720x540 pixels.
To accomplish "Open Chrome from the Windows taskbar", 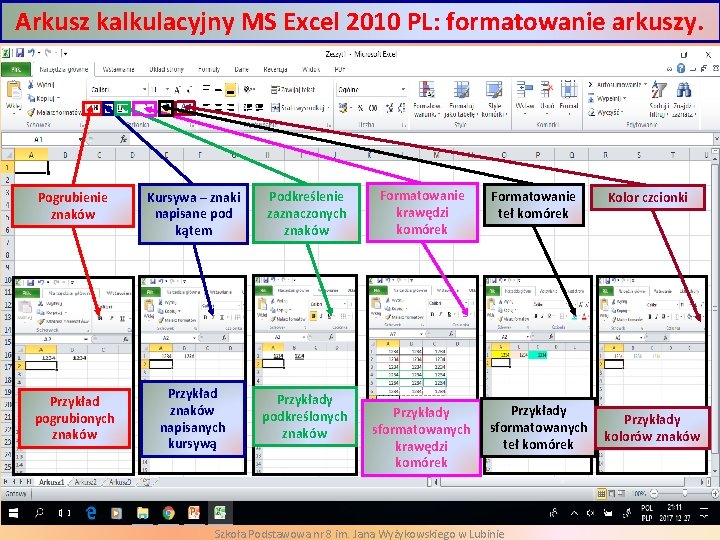I will click(x=169, y=513).
